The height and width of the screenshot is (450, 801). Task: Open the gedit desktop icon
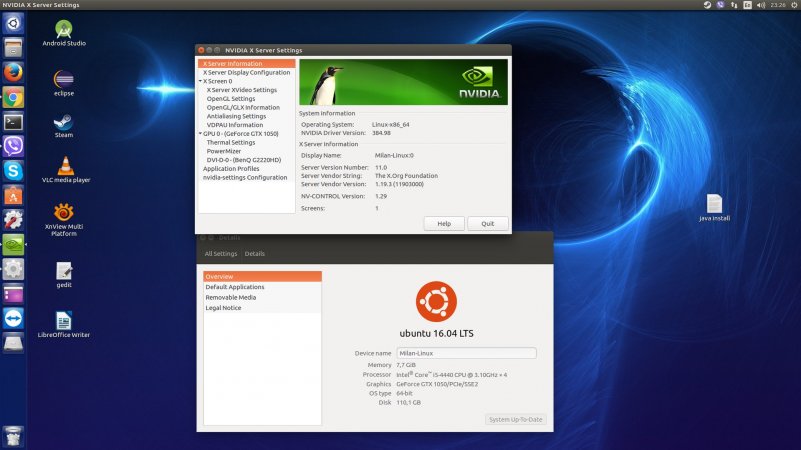[x=64, y=275]
